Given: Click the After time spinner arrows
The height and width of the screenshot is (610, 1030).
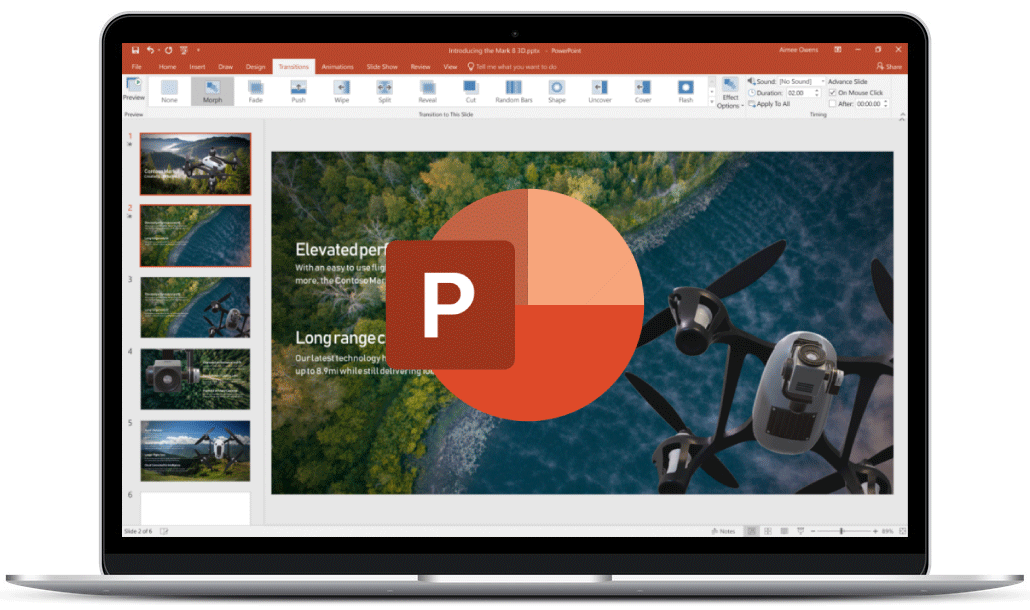Looking at the screenshot, I should pos(886,104).
